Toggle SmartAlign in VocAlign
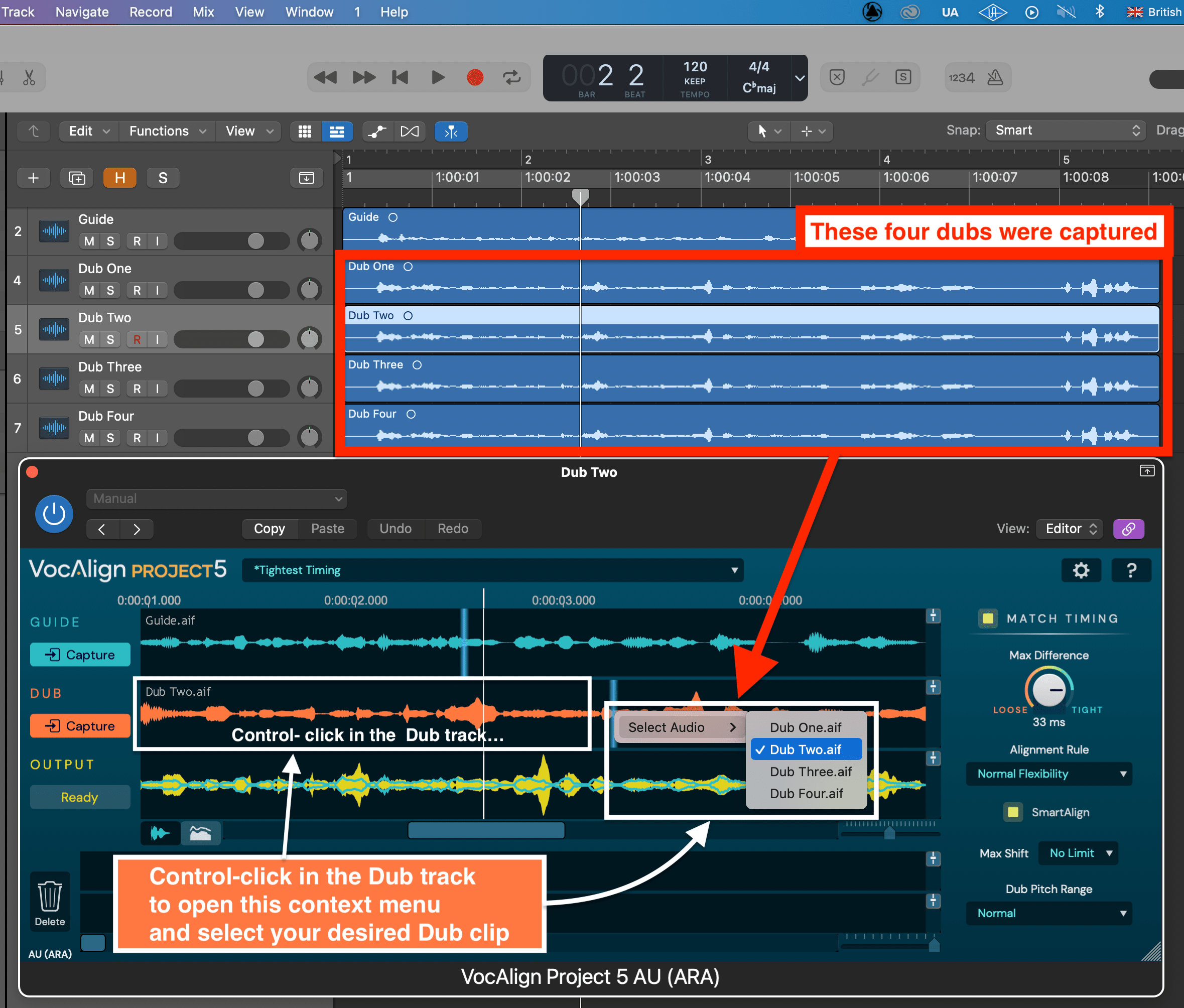 click(x=1012, y=812)
